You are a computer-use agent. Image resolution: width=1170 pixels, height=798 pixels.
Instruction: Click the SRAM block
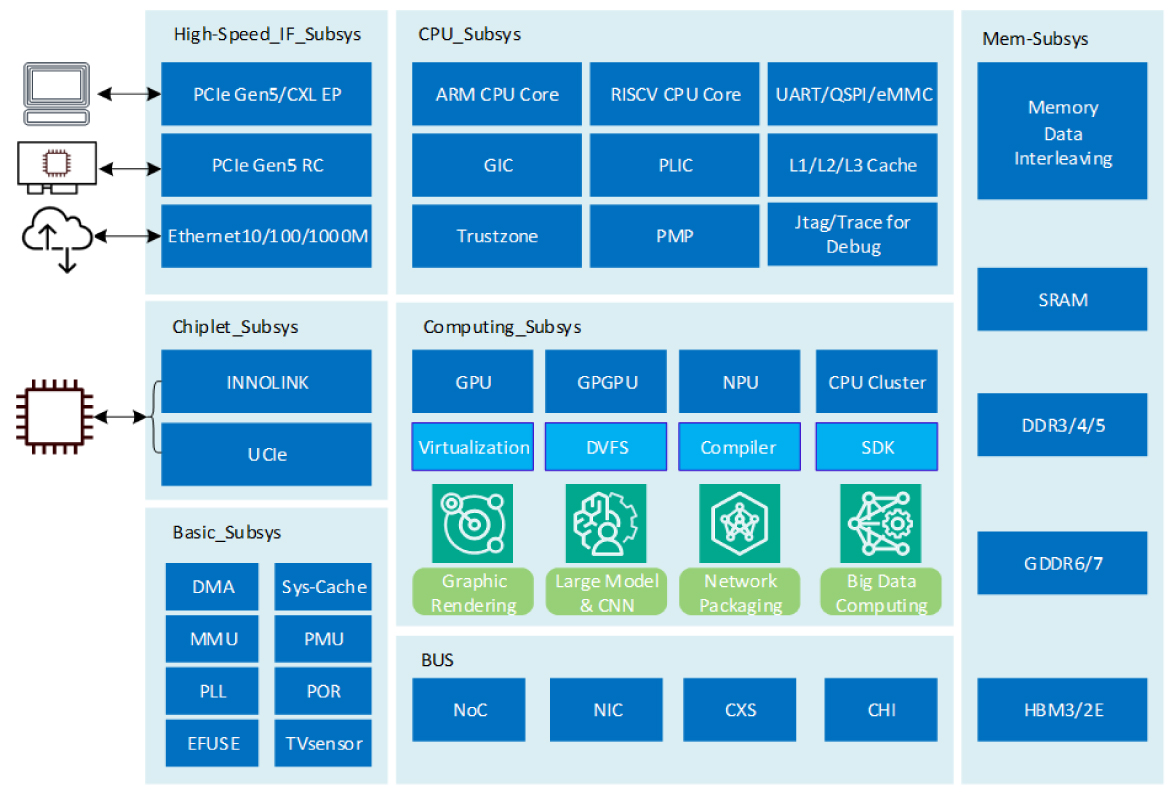[1063, 299]
